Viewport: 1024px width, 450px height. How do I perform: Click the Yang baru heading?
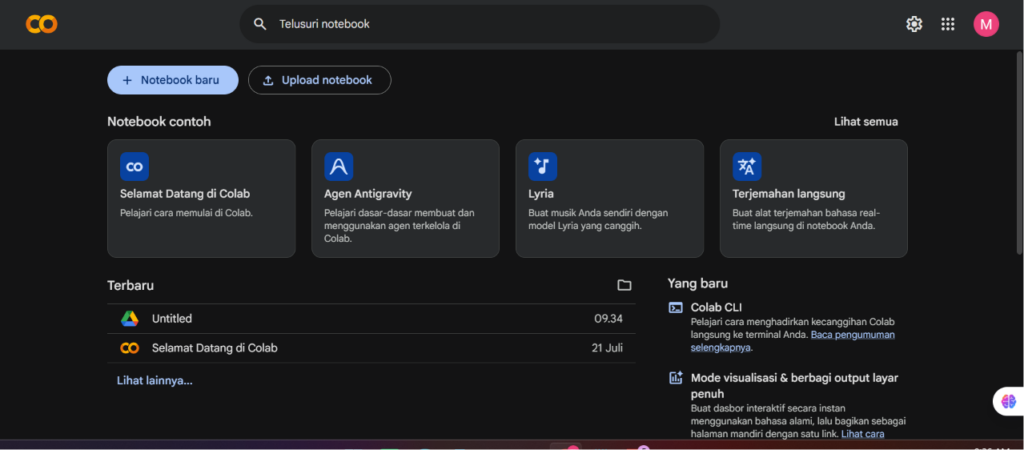click(x=697, y=283)
